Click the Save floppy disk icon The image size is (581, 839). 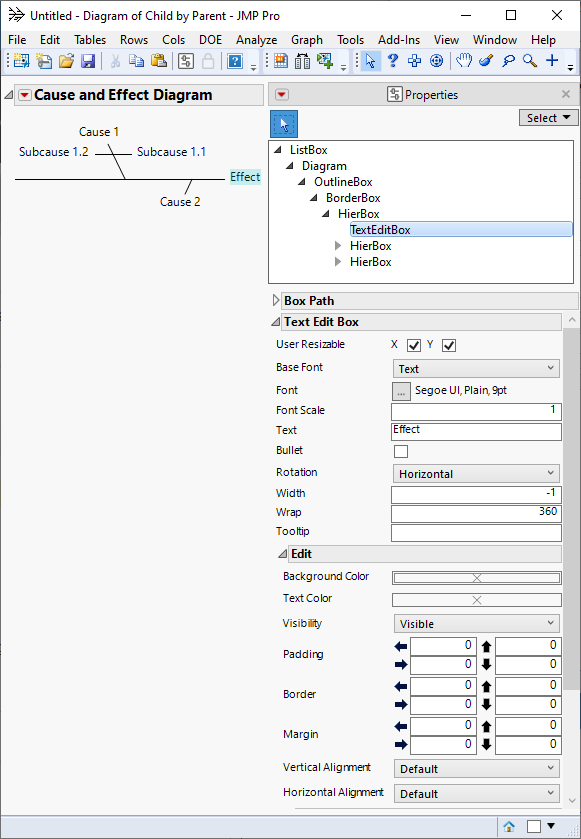click(88, 61)
